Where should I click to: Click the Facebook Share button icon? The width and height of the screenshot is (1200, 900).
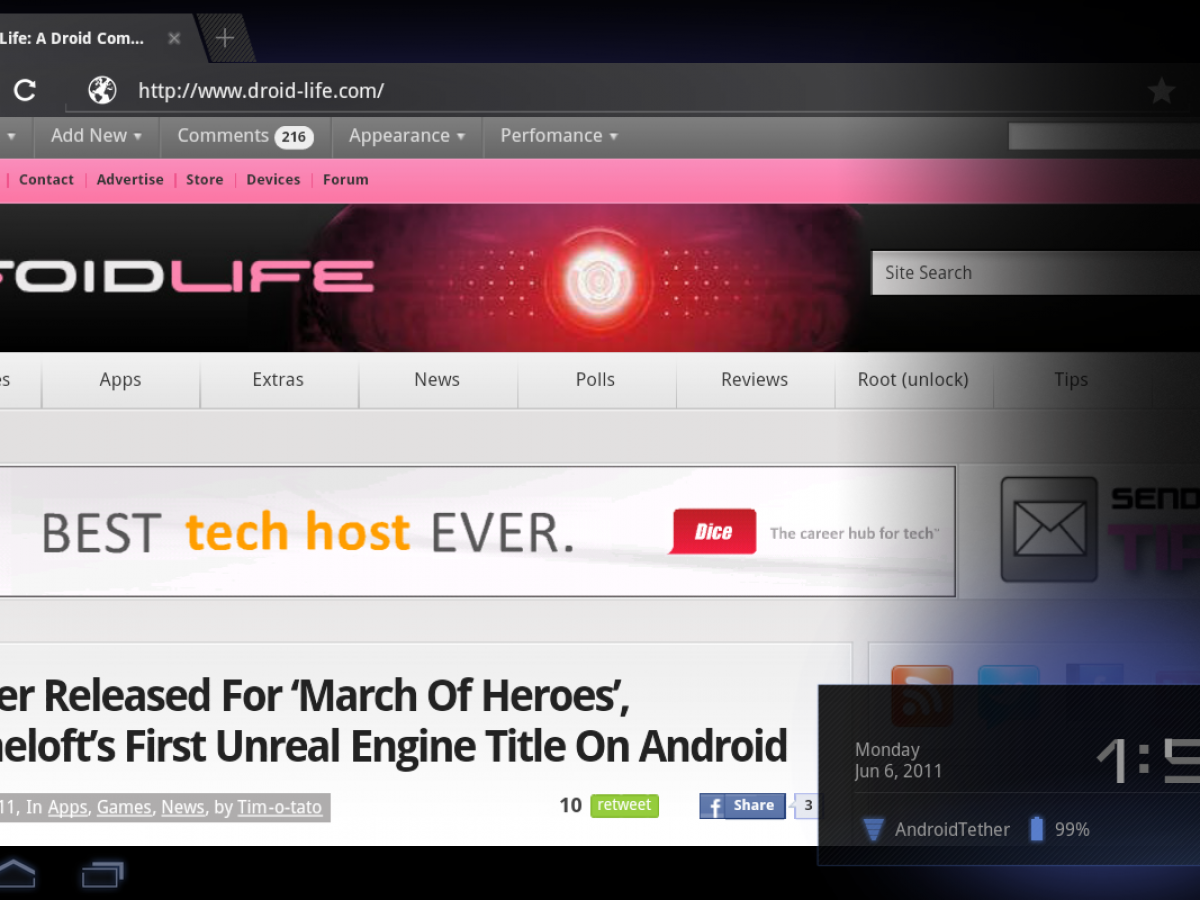742,806
